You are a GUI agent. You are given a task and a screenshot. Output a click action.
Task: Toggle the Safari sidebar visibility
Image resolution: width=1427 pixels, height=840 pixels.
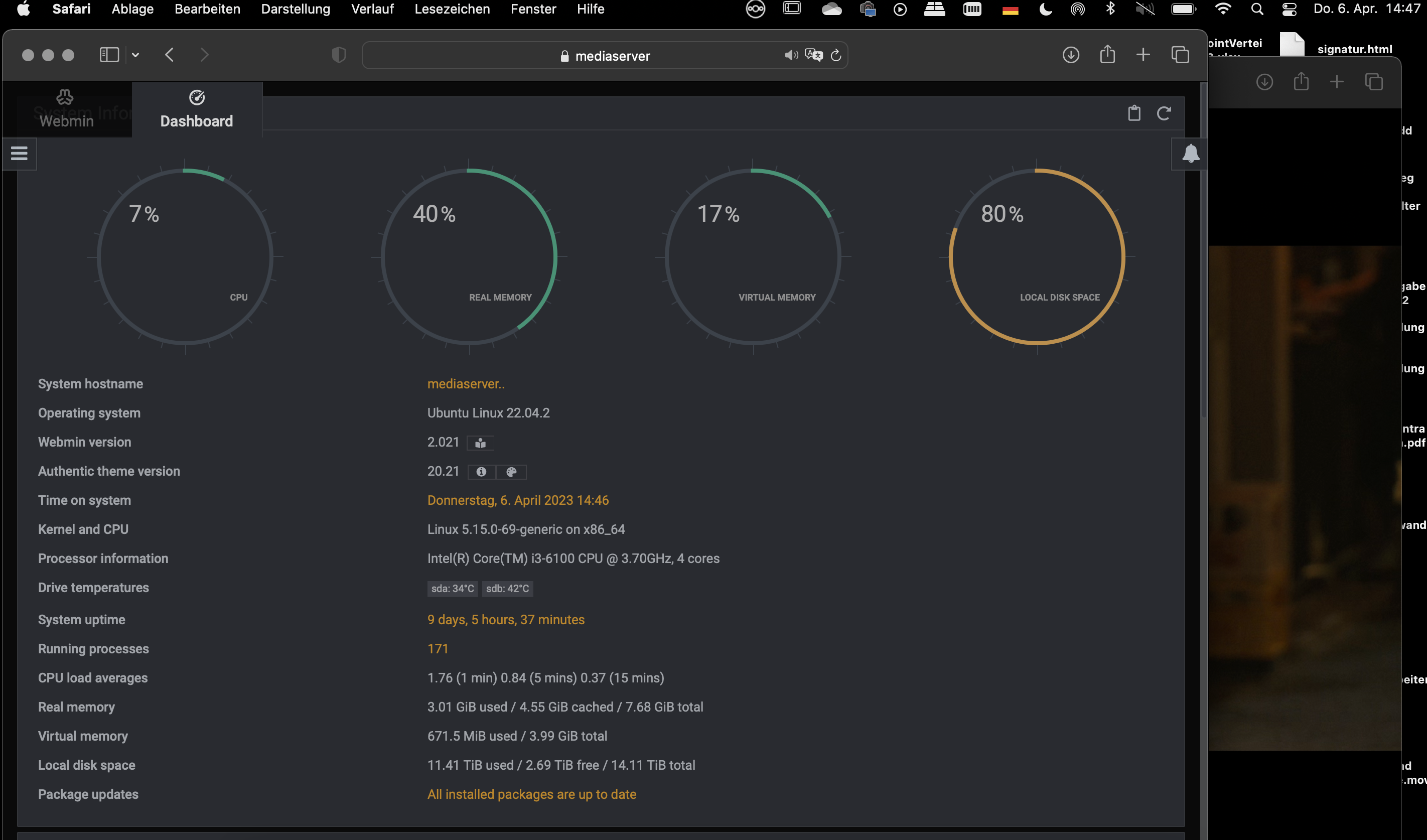coord(109,54)
